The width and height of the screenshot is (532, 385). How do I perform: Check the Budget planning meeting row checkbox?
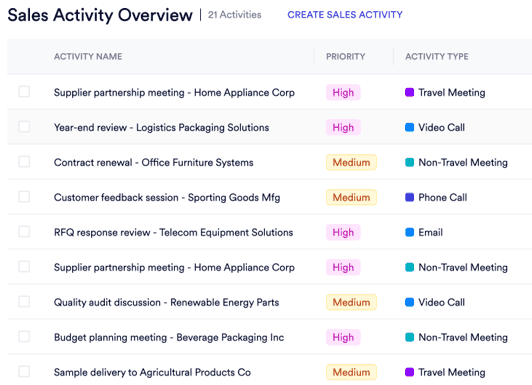[x=24, y=336]
